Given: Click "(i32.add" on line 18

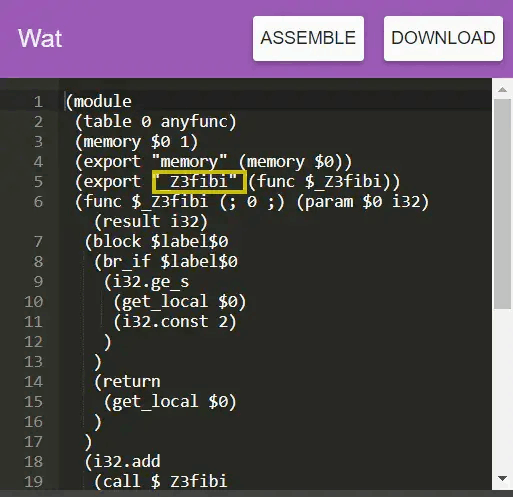Looking at the screenshot, I should pyautogui.click(x=122, y=462).
